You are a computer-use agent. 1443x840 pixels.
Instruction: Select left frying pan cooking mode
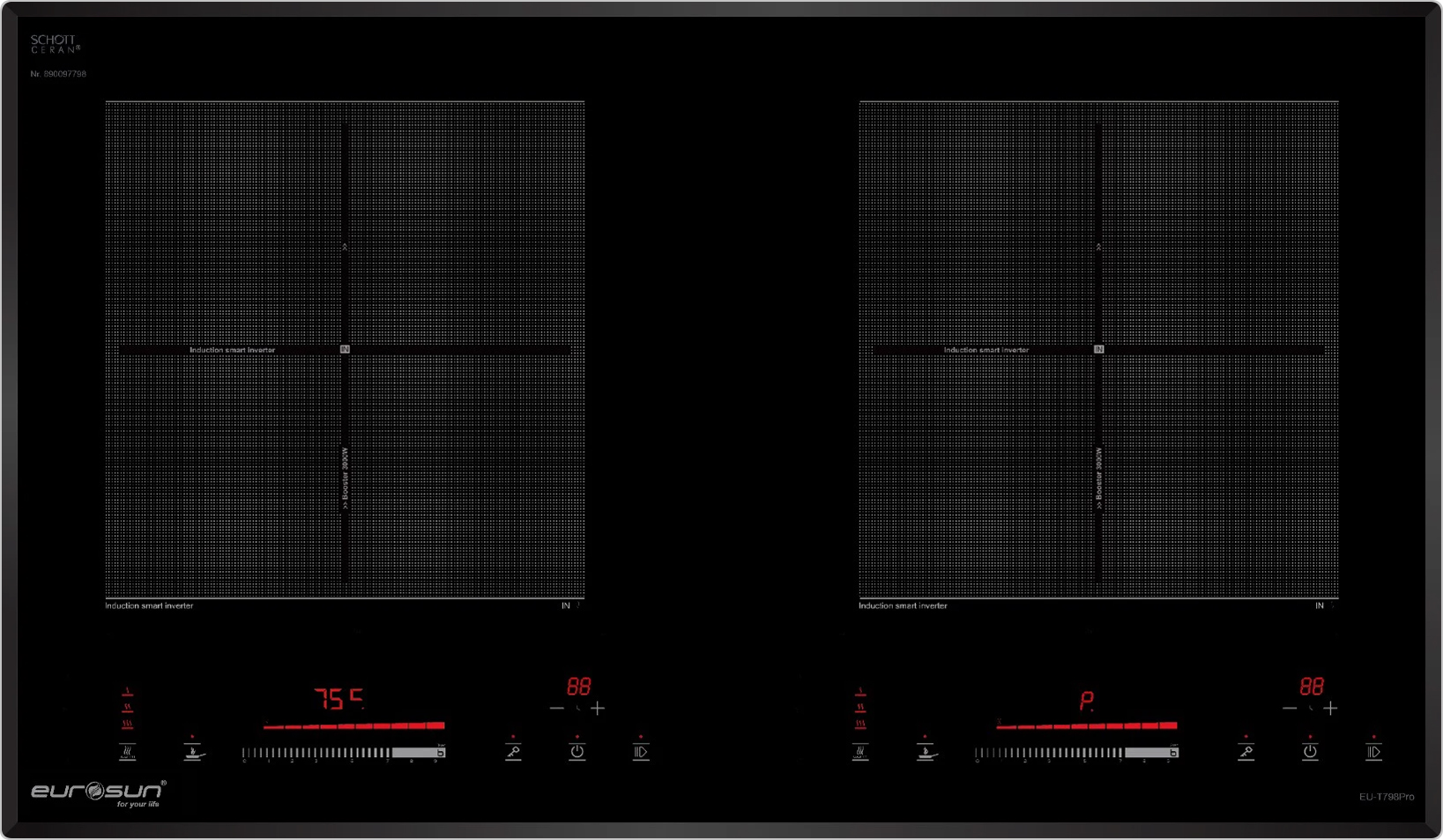click(193, 753)
